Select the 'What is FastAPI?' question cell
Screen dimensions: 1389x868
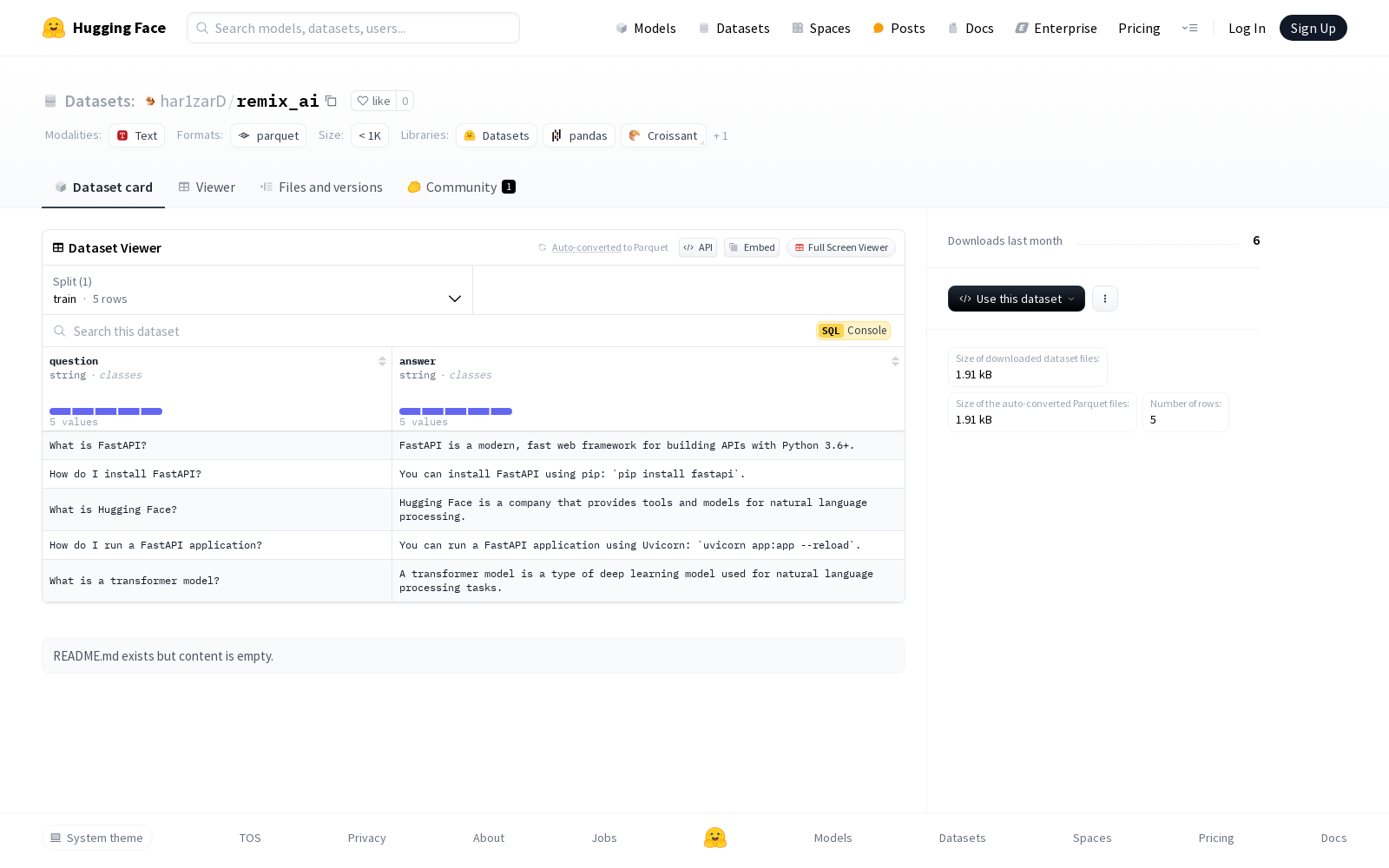[x=217, y=445]
